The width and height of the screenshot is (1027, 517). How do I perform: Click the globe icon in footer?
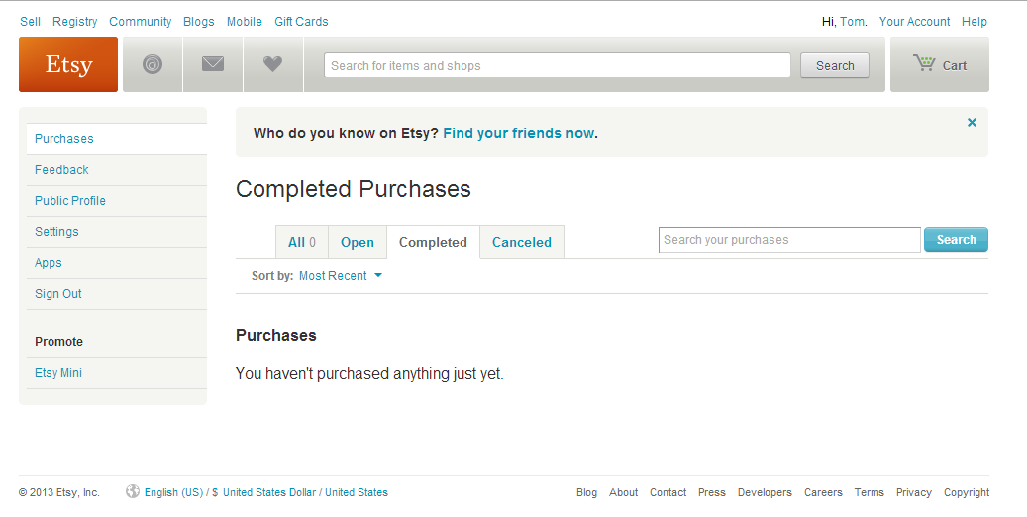click(x=133, y=491)
